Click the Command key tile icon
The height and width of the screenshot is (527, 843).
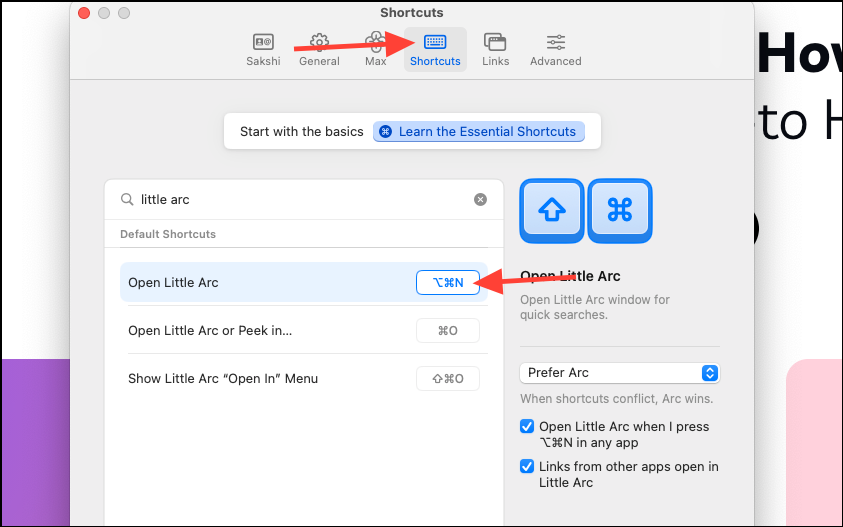tap(620, 211)
